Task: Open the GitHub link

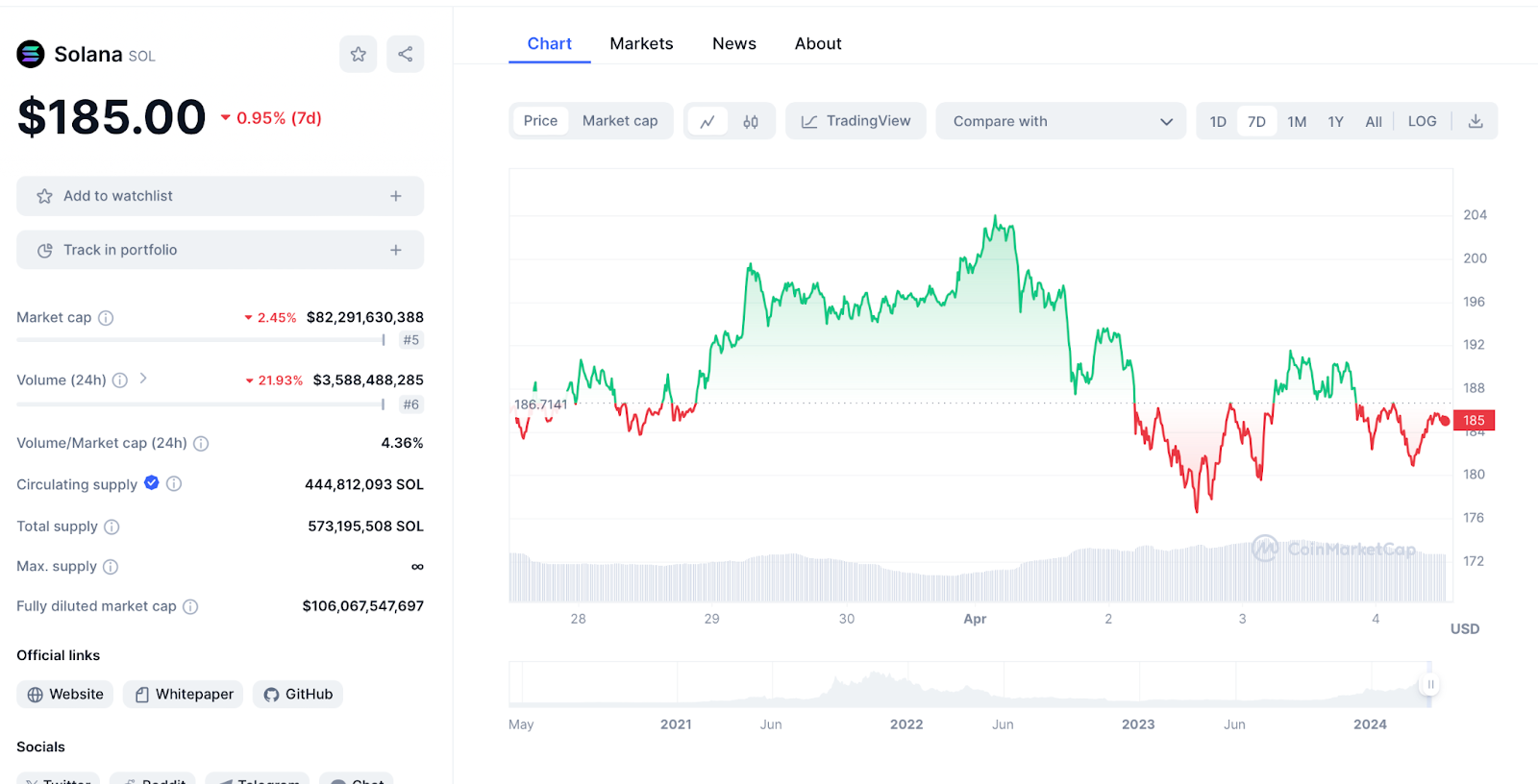Action: pos(298,694)
